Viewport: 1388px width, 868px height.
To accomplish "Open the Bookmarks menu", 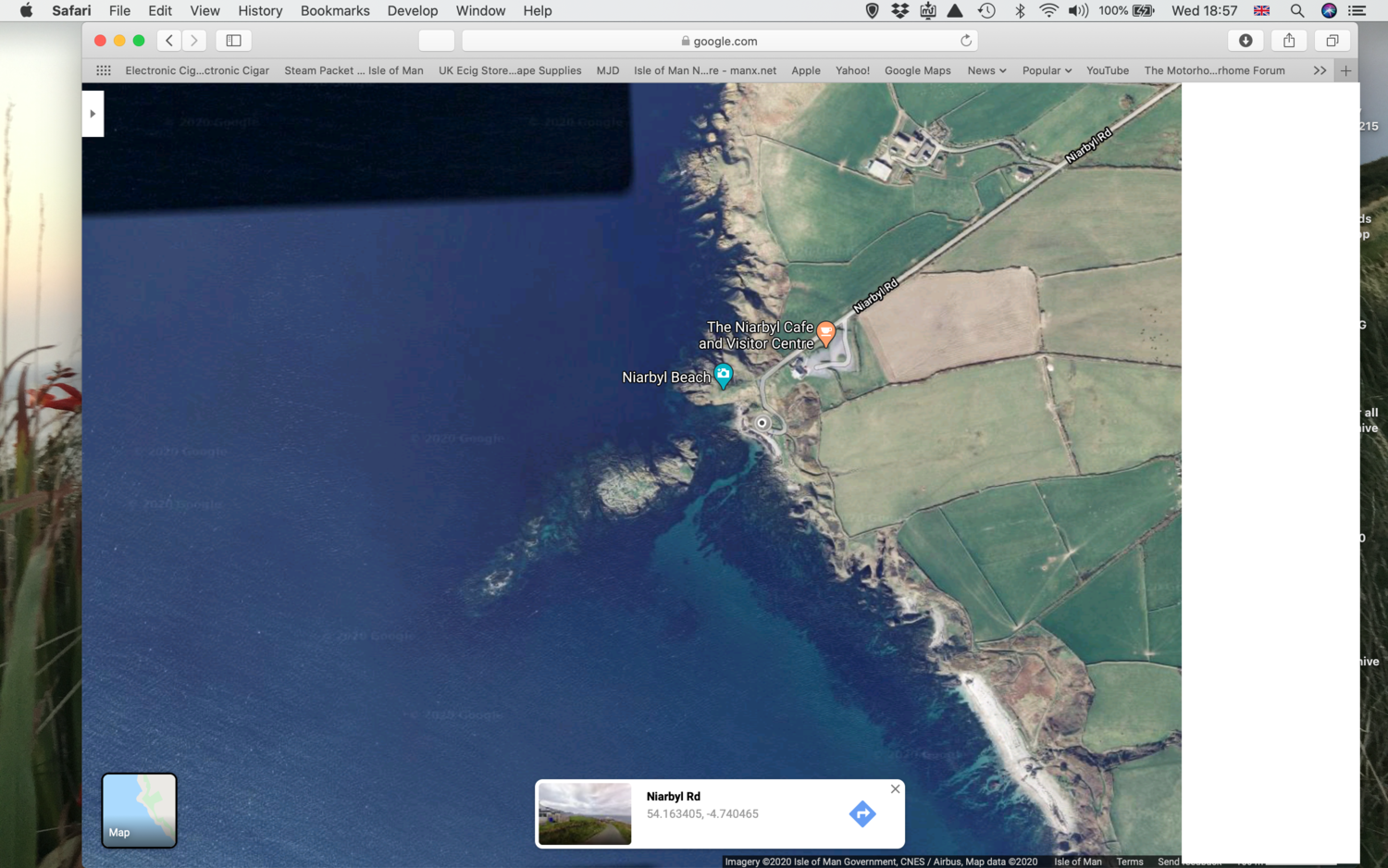I will point(335,11).
